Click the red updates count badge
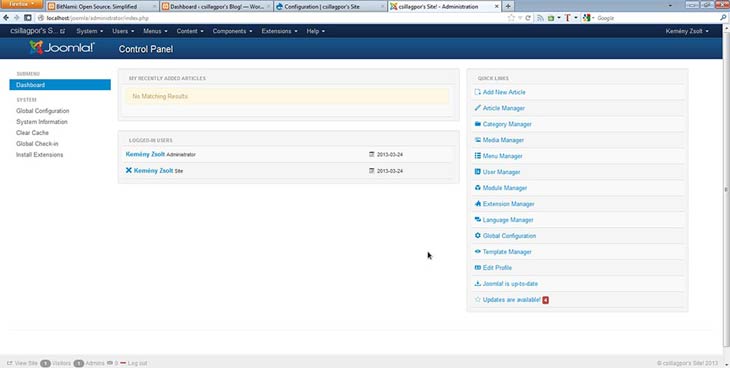730x368 pixels. click(x=546, y=300)
